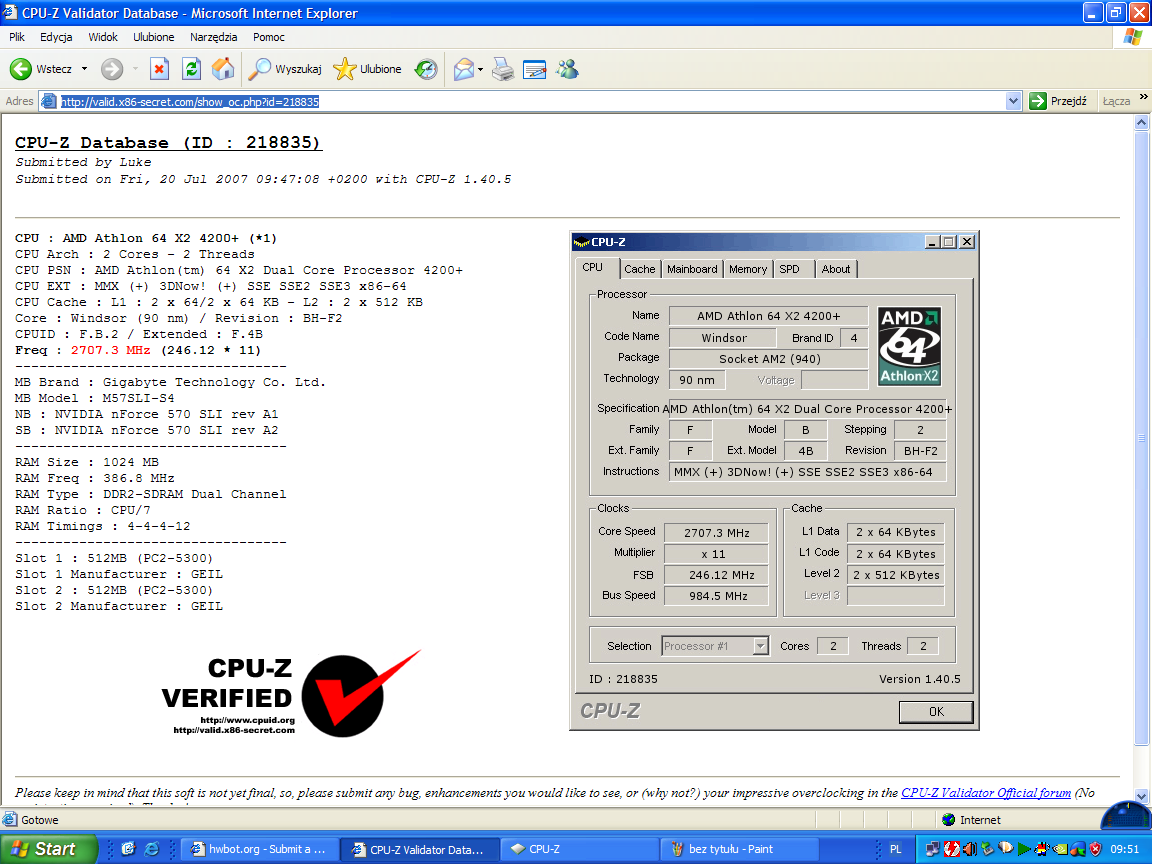Open the Widok menu

point(103,37)
